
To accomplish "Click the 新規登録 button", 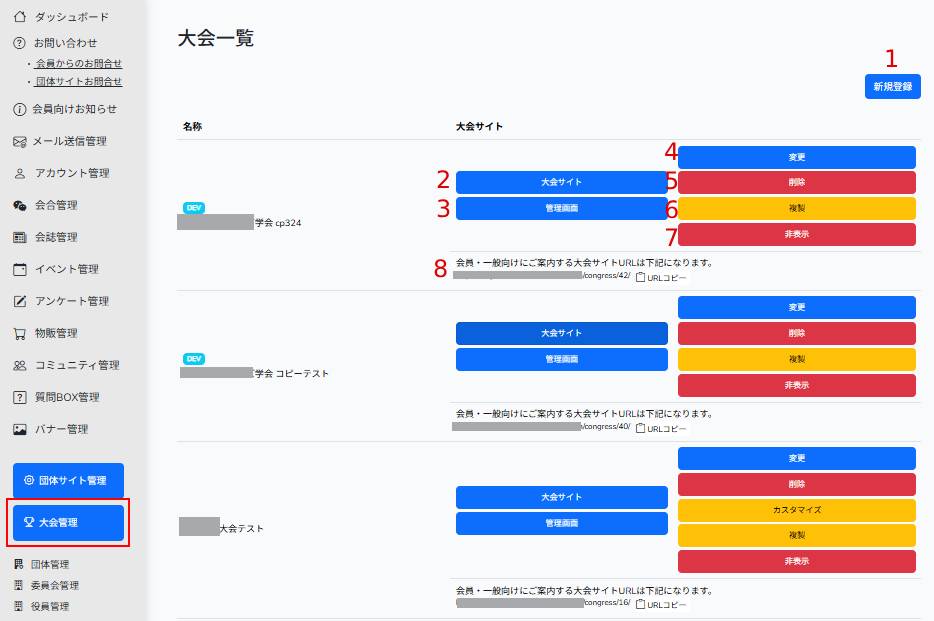I will coord(892,87).
